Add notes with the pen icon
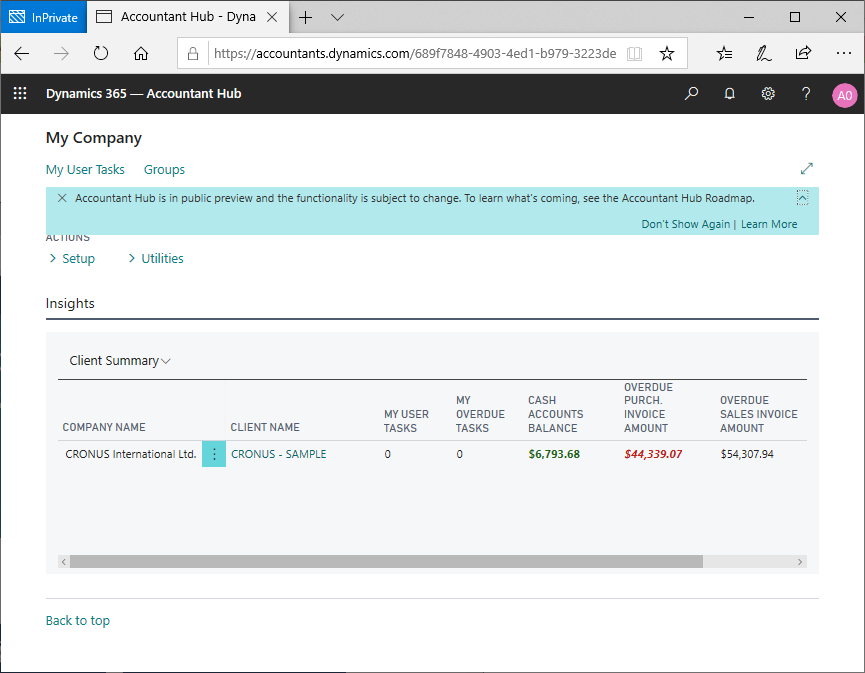865x673 pixels. (x=763, y=54)
